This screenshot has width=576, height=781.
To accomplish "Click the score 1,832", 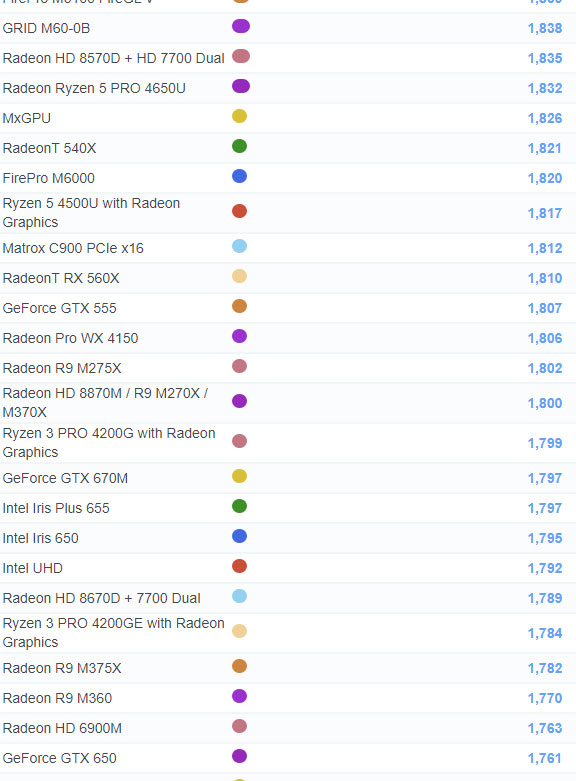I will click(545, 88).
